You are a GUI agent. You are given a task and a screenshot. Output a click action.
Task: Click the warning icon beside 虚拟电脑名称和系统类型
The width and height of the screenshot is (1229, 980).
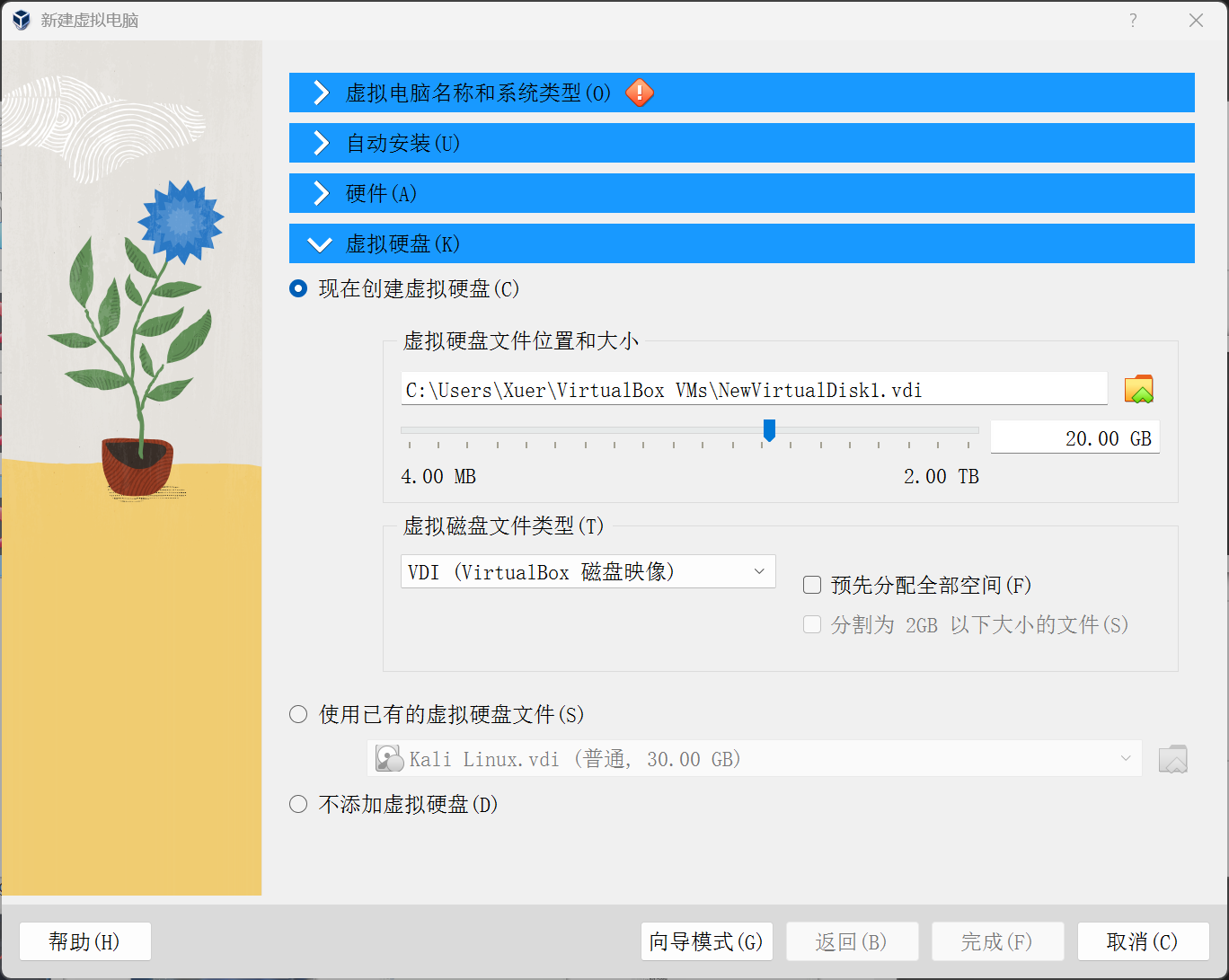coord(639,93)
